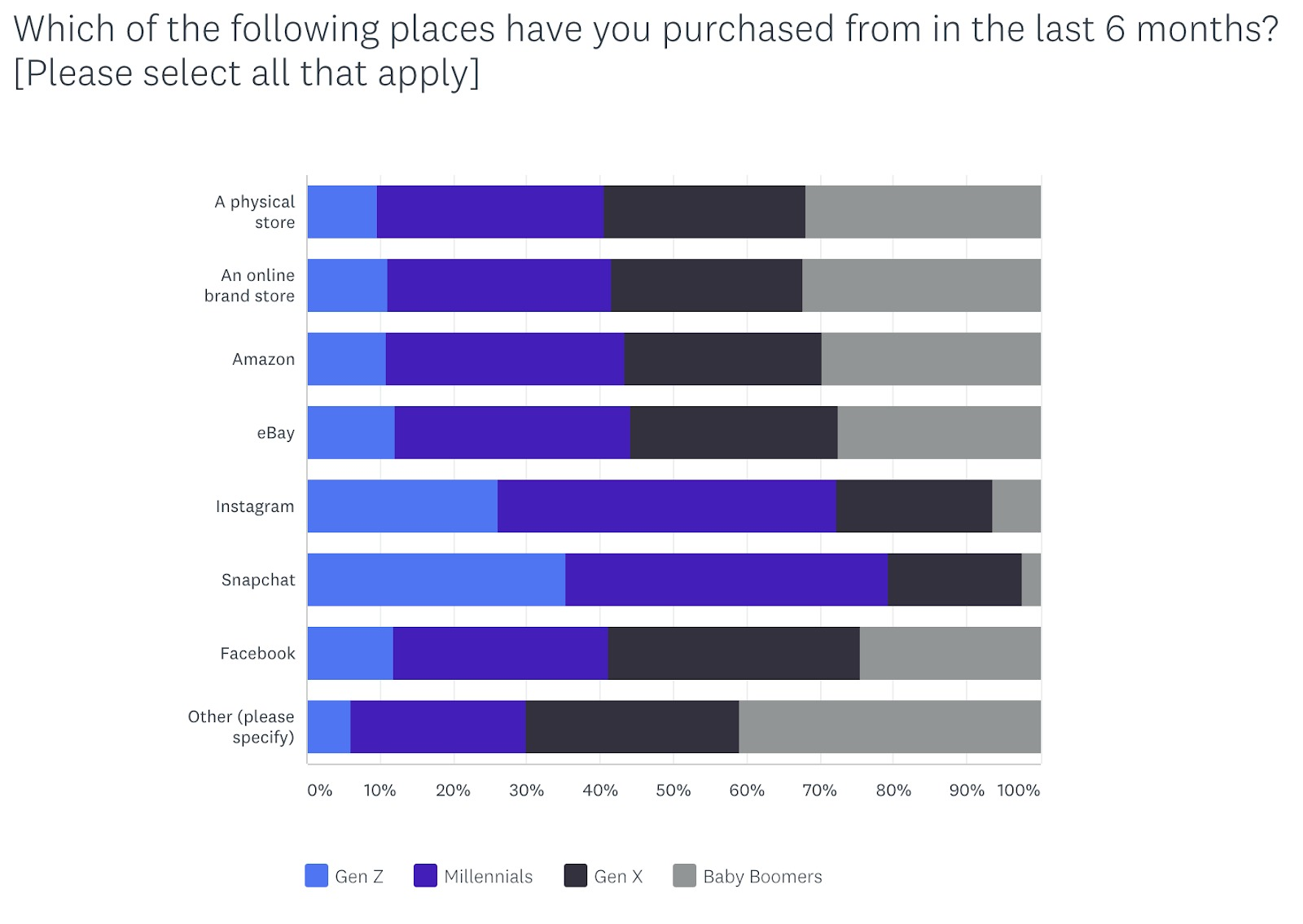Image resolution: width=1303 pixels, height=924 pixels.
Task: Click the Millennials legend color swatch
Action: click(x=425, y=875)
